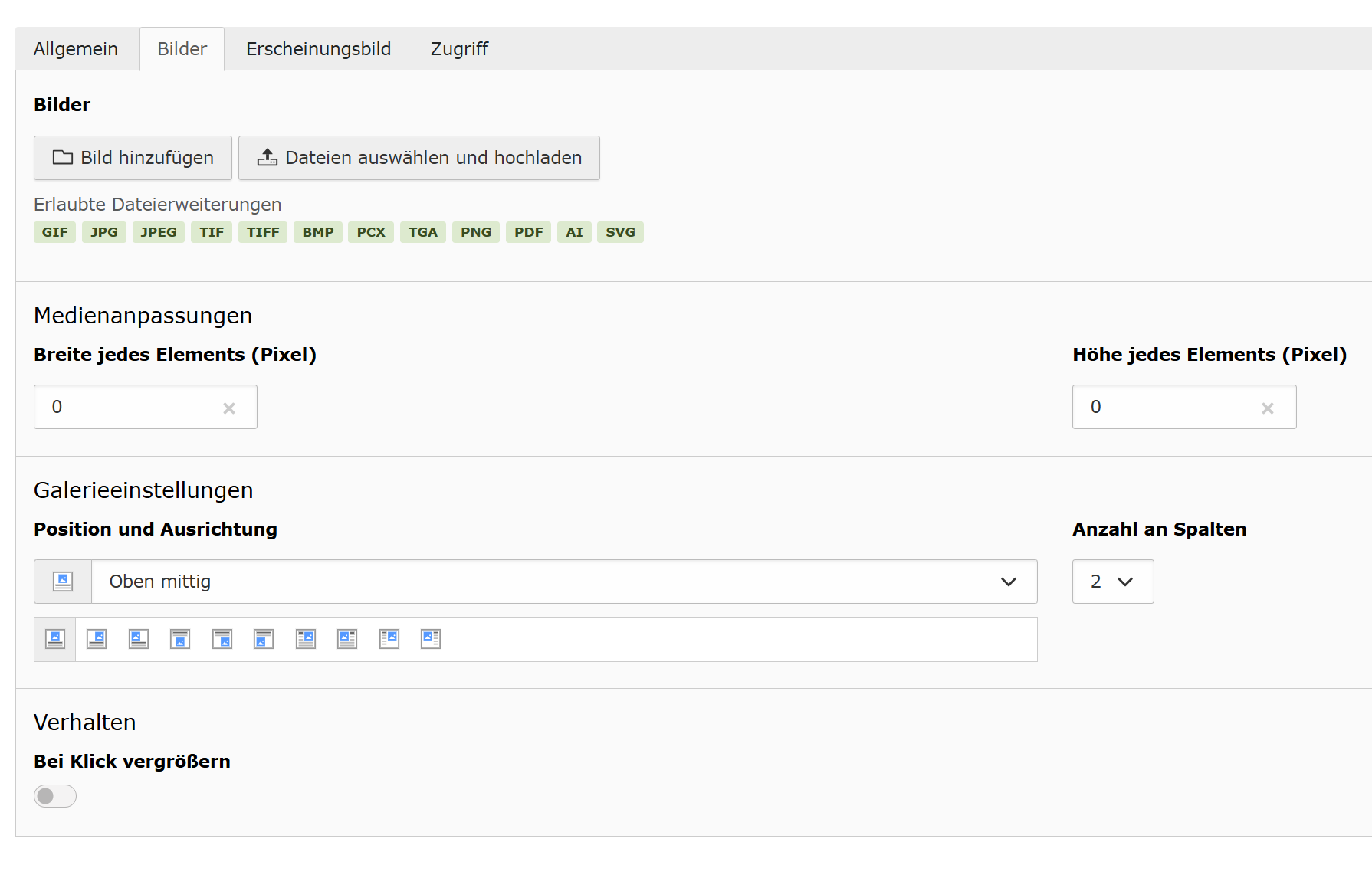
Task: Select the in-text right image position icon
Action: [x=306, y=639]
